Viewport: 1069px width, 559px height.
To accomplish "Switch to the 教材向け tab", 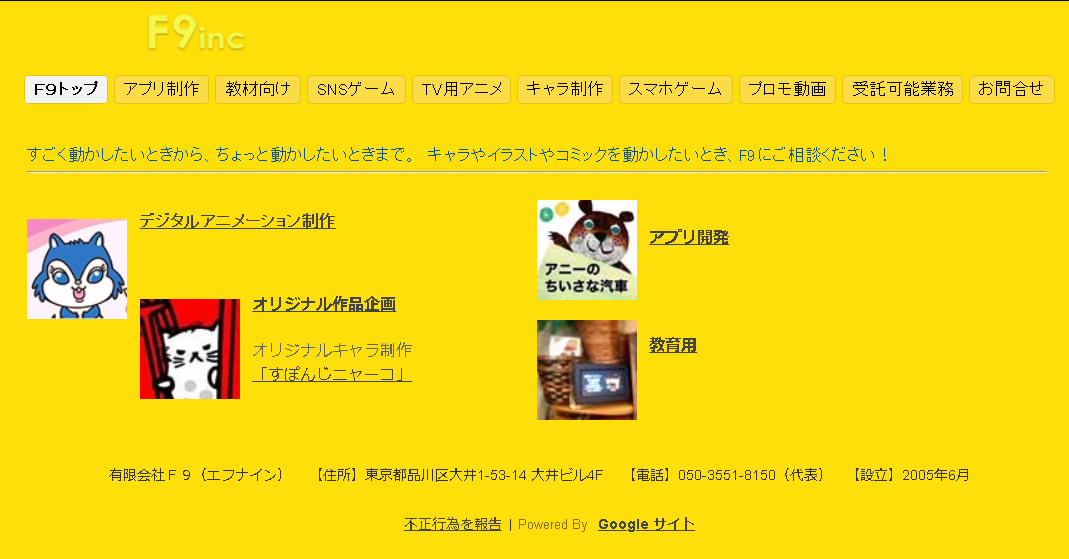I will coord(258,89).
